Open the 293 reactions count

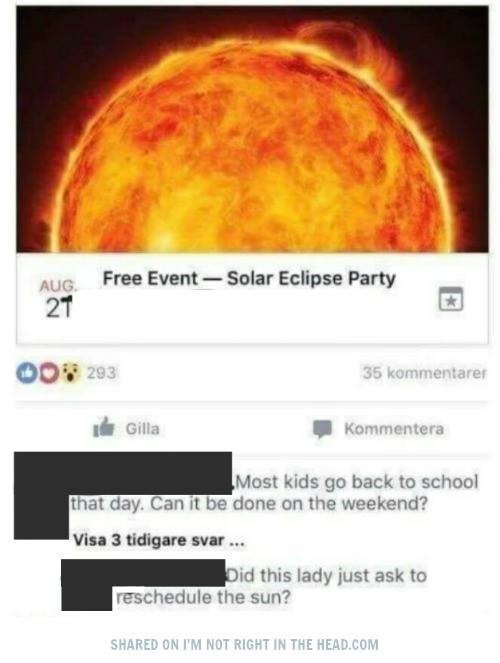click(101, 373)
